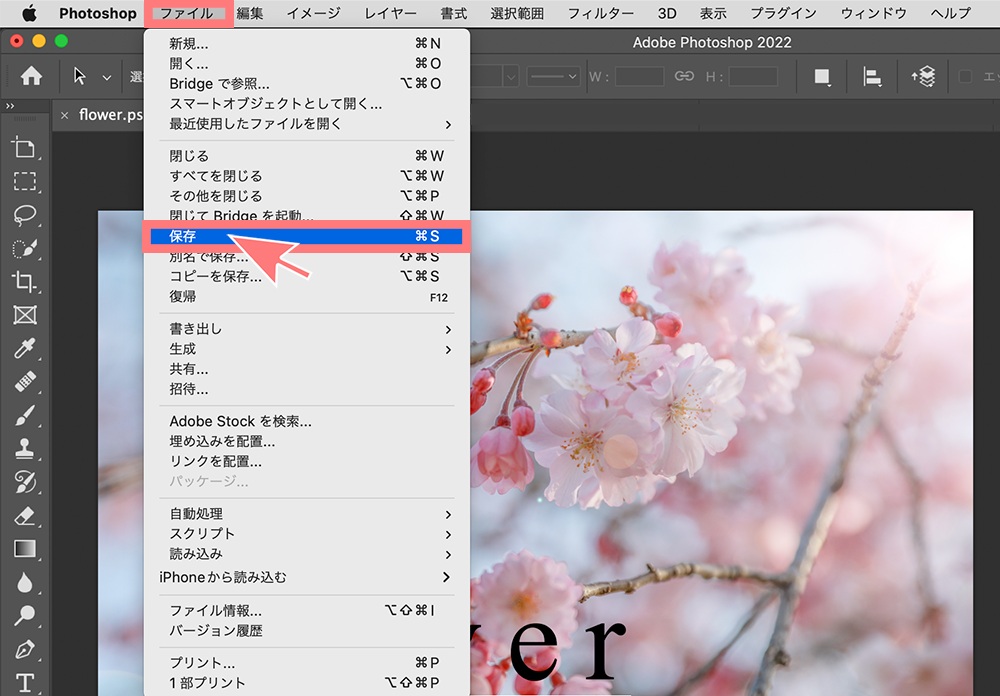Select the Gradient tool

(x=24, y=549)
